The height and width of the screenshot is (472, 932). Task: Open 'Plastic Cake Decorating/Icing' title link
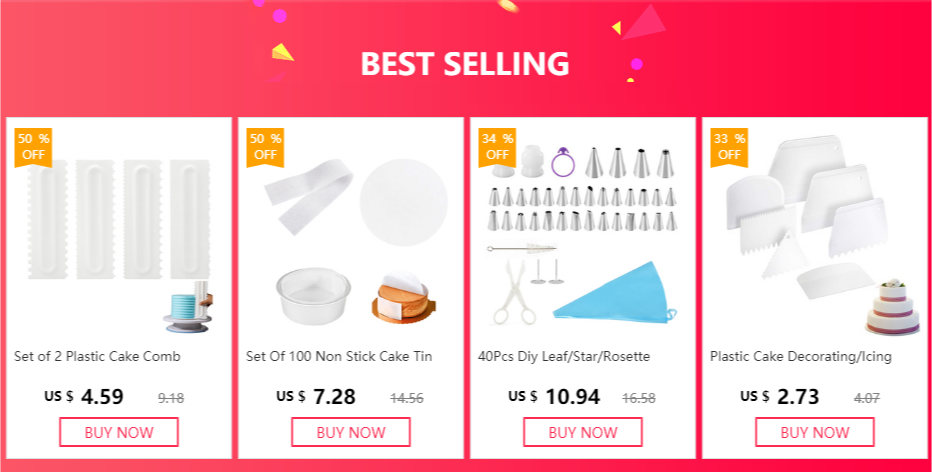pos(801,357)
